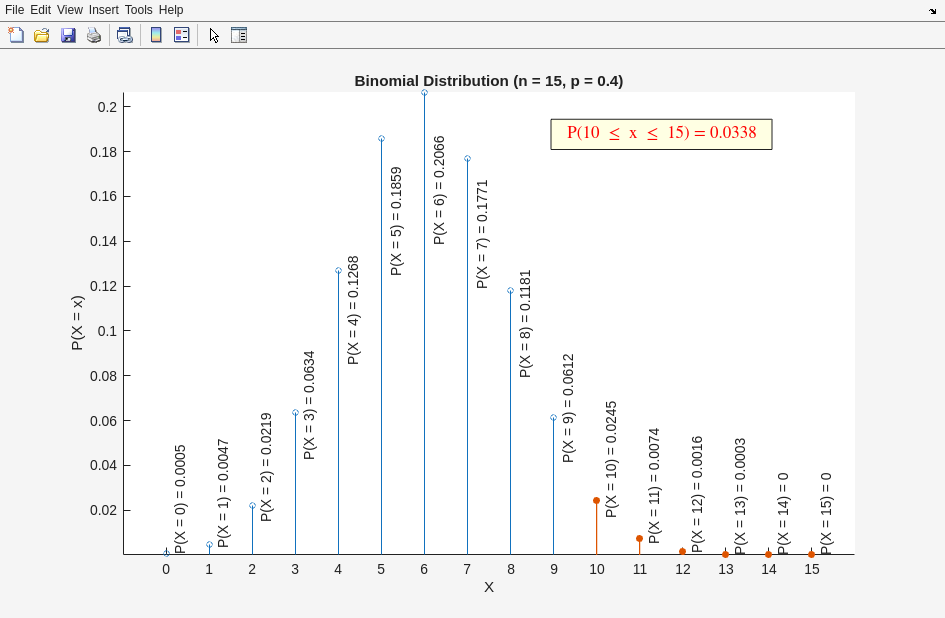Print the figure with the printer icon

click(94, 35)
